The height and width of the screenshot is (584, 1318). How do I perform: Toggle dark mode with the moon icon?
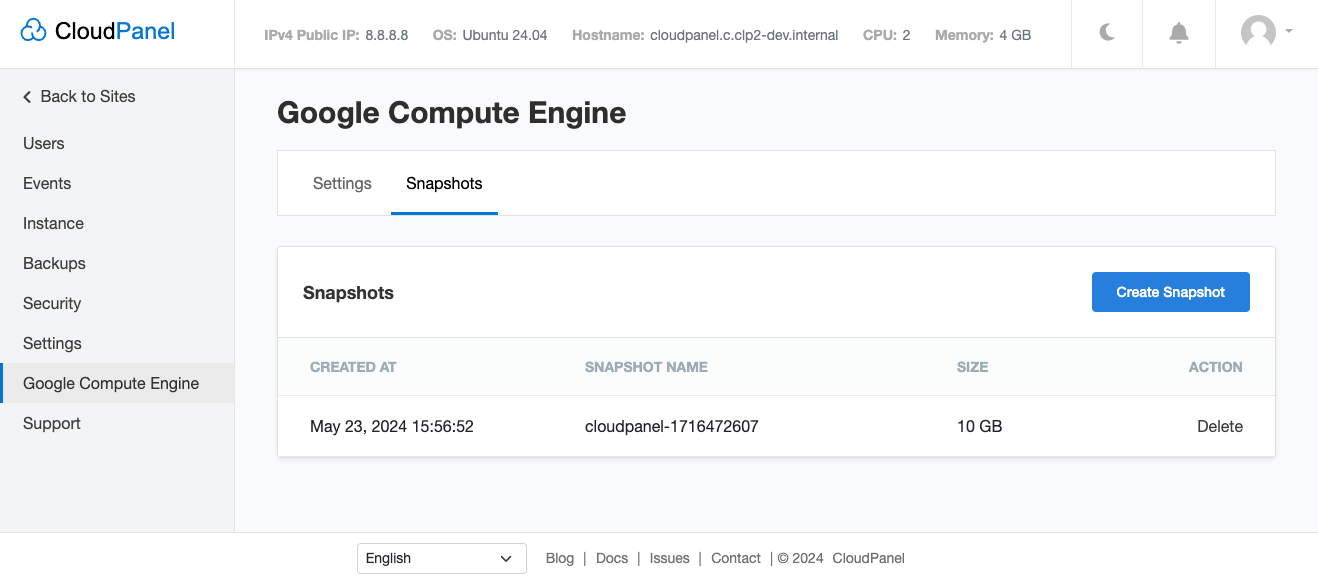click(x=1106, y=33)
